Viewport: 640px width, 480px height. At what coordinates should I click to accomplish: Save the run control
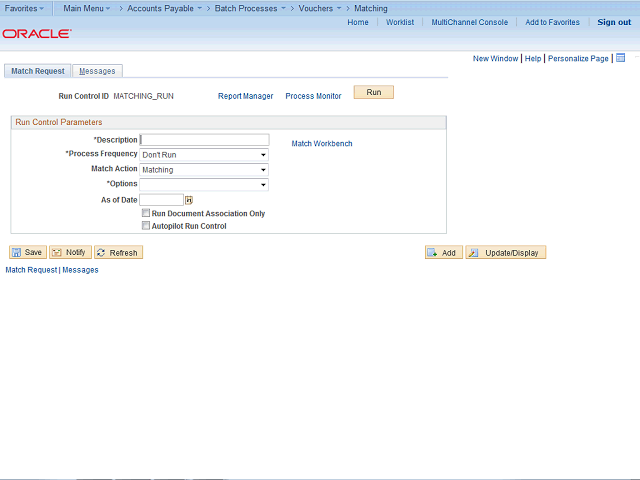(28, 252)
